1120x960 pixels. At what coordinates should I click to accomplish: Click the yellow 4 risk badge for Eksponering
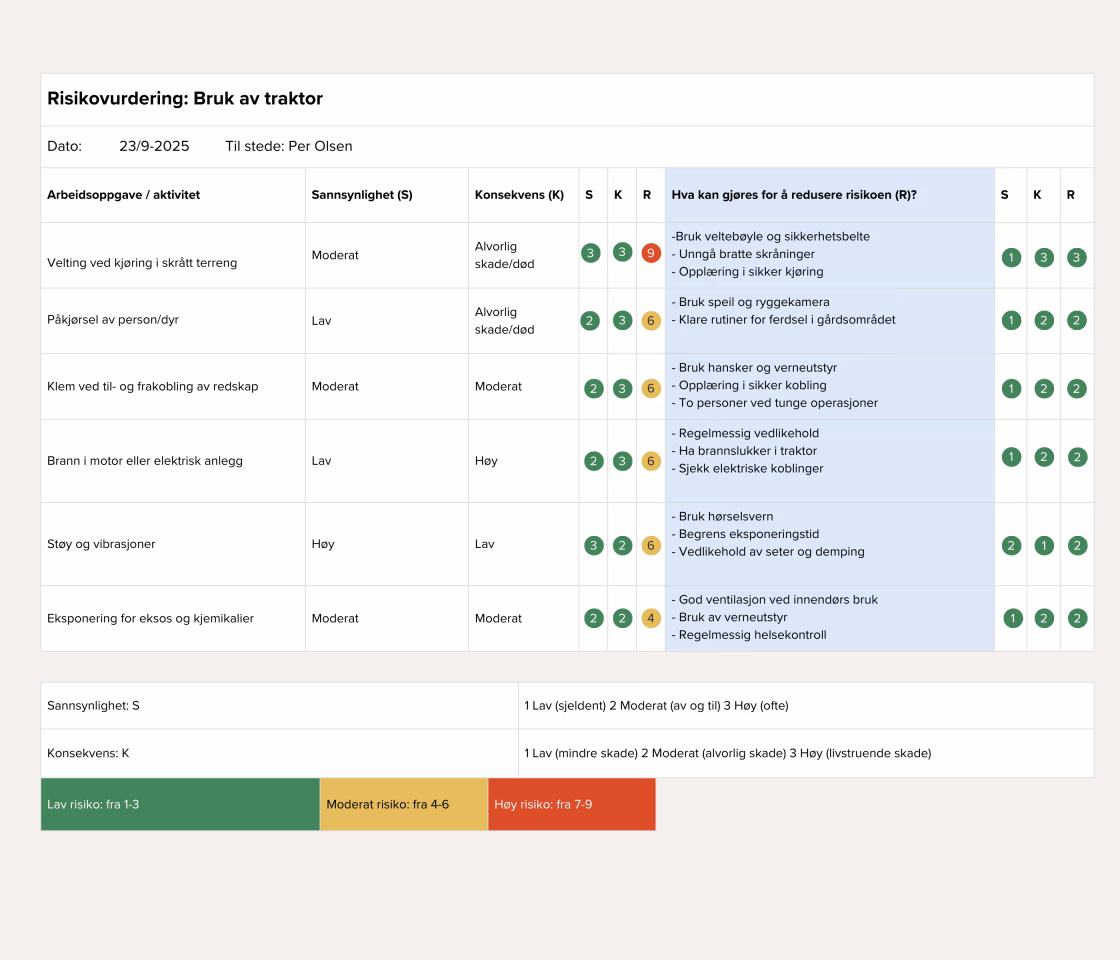click(x=651, y=618)
